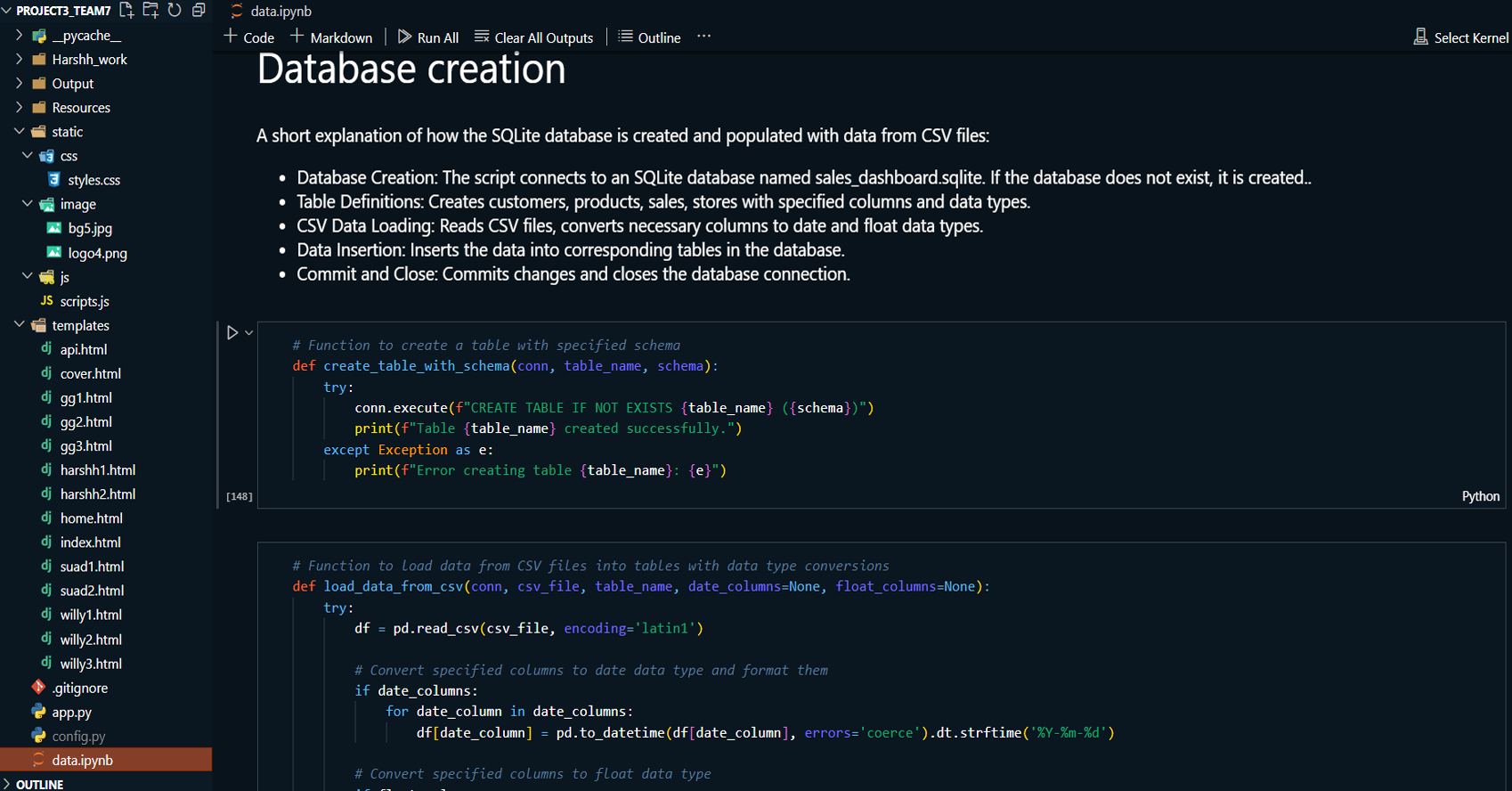This screenshot has height=791, width=1512.
Task: Expand the Harshh_work folder
Action: 89,60
